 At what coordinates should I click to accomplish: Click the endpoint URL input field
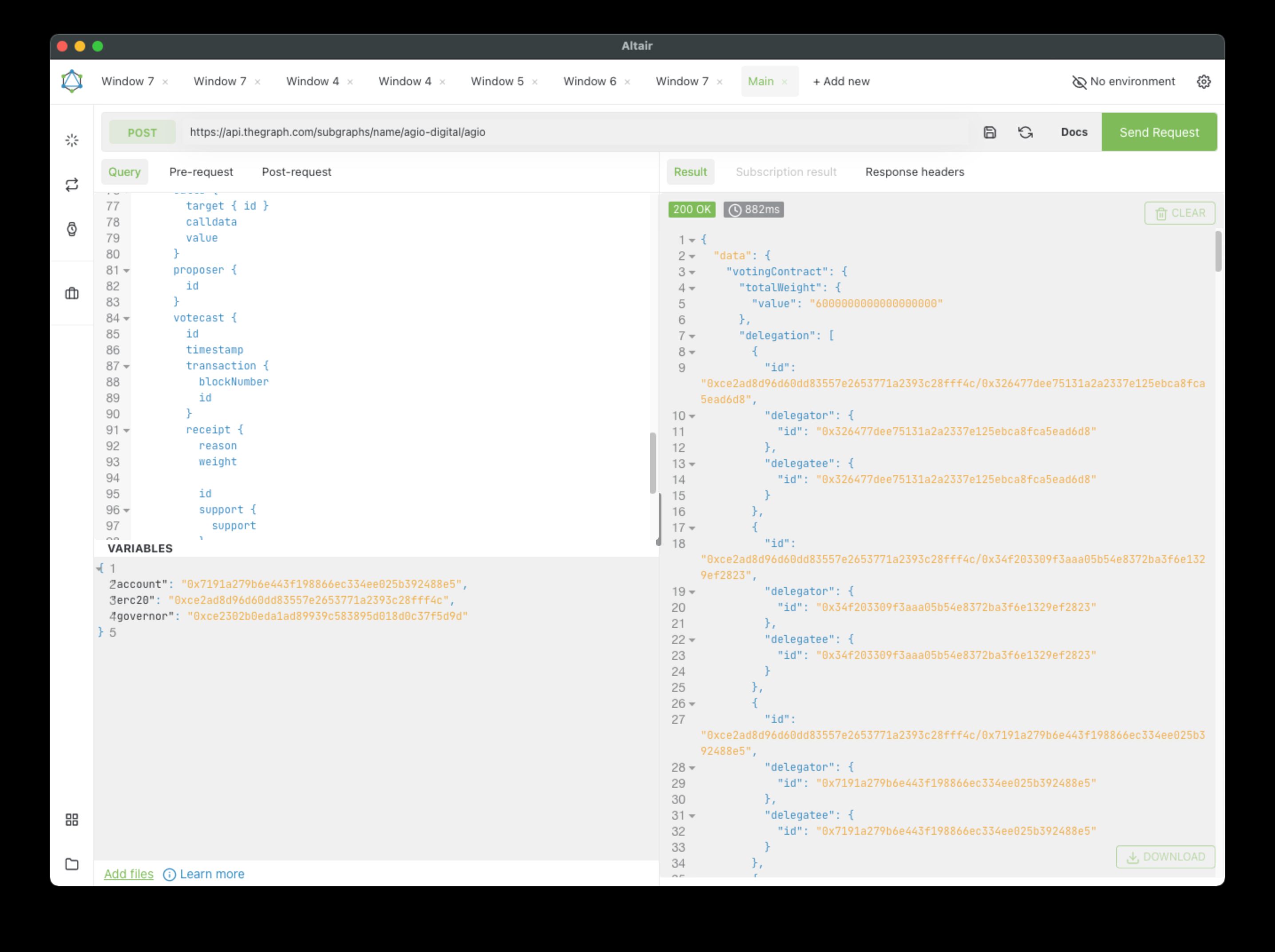pyautogui.click(x=576, y=132)
